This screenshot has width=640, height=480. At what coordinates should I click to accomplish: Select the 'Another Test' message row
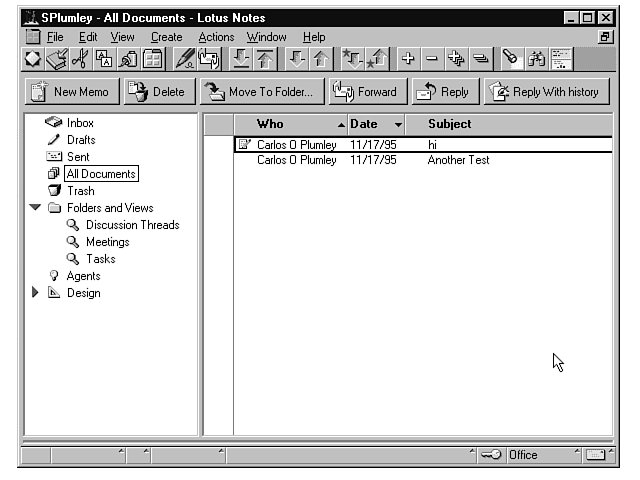pyautogui.click(x=458, y=160)
